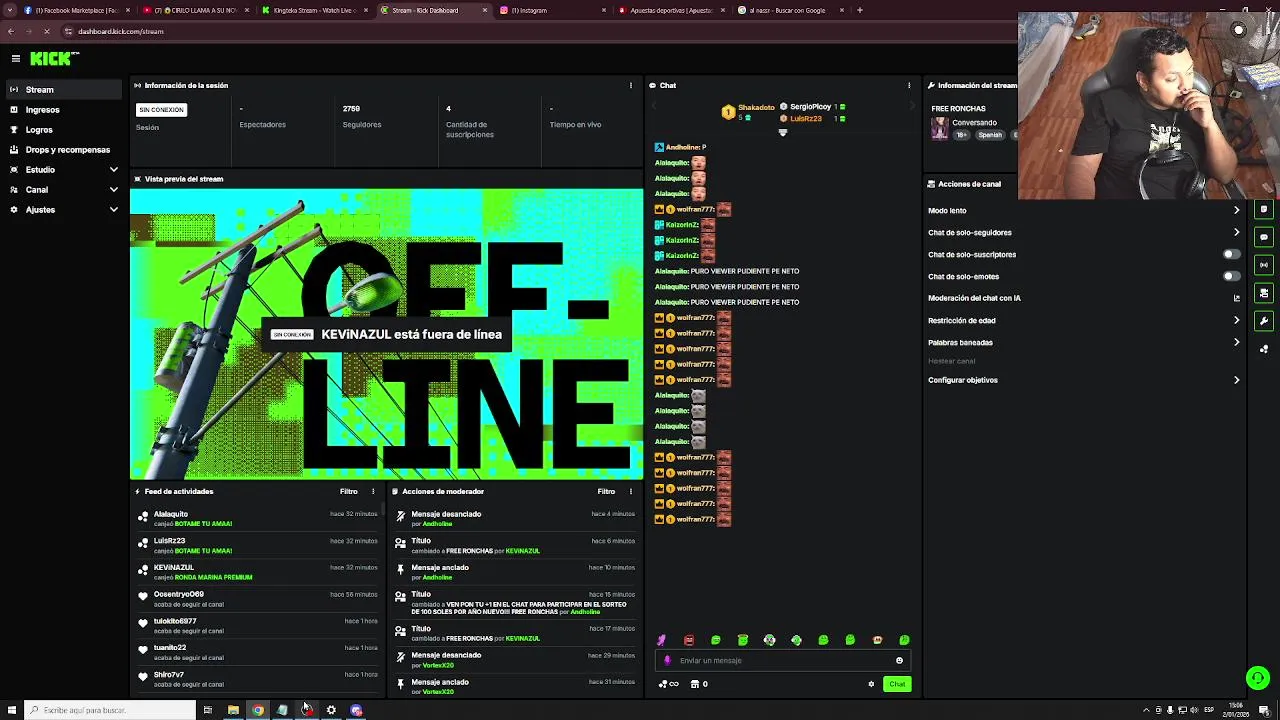Click the Windows taskbar search box
1280x720 pixels.
pyautogui.click(x=110, y=710)
